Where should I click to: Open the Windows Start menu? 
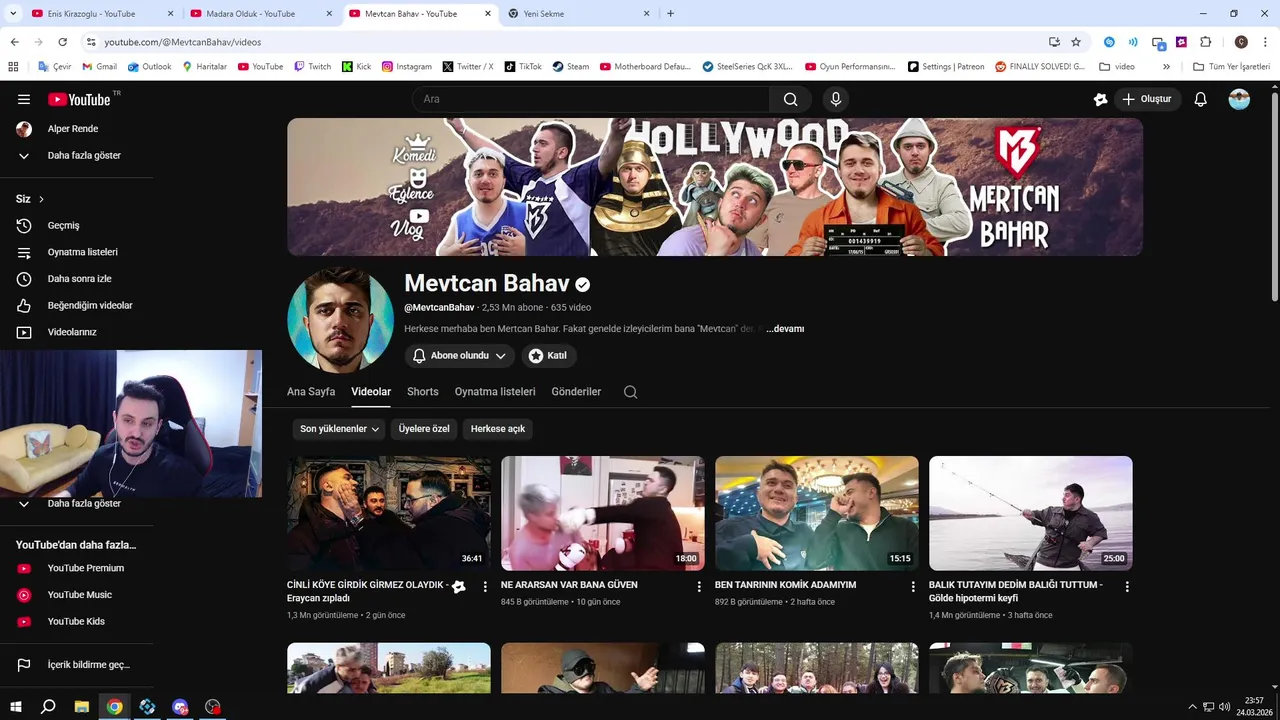[x=15, y=707]
